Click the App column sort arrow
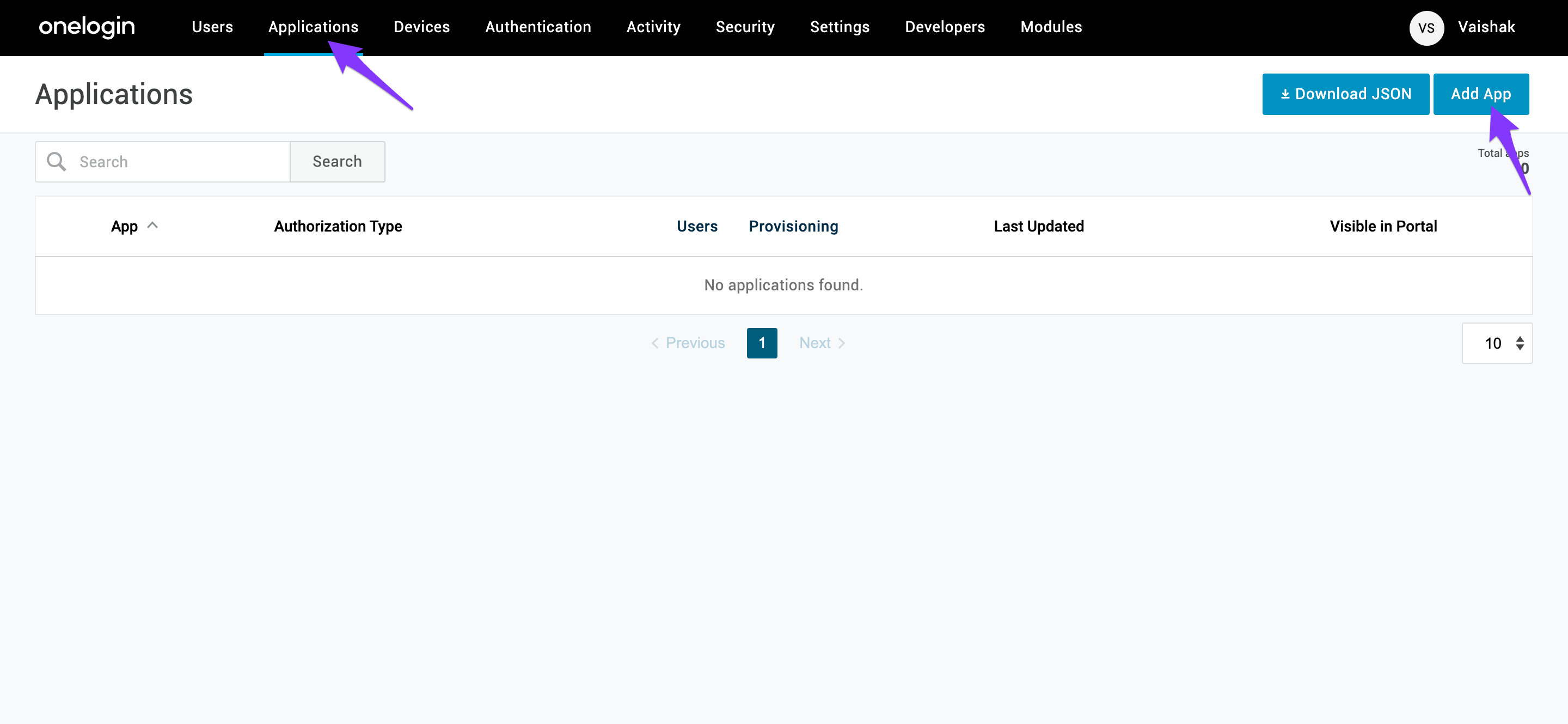 (153, 226)
